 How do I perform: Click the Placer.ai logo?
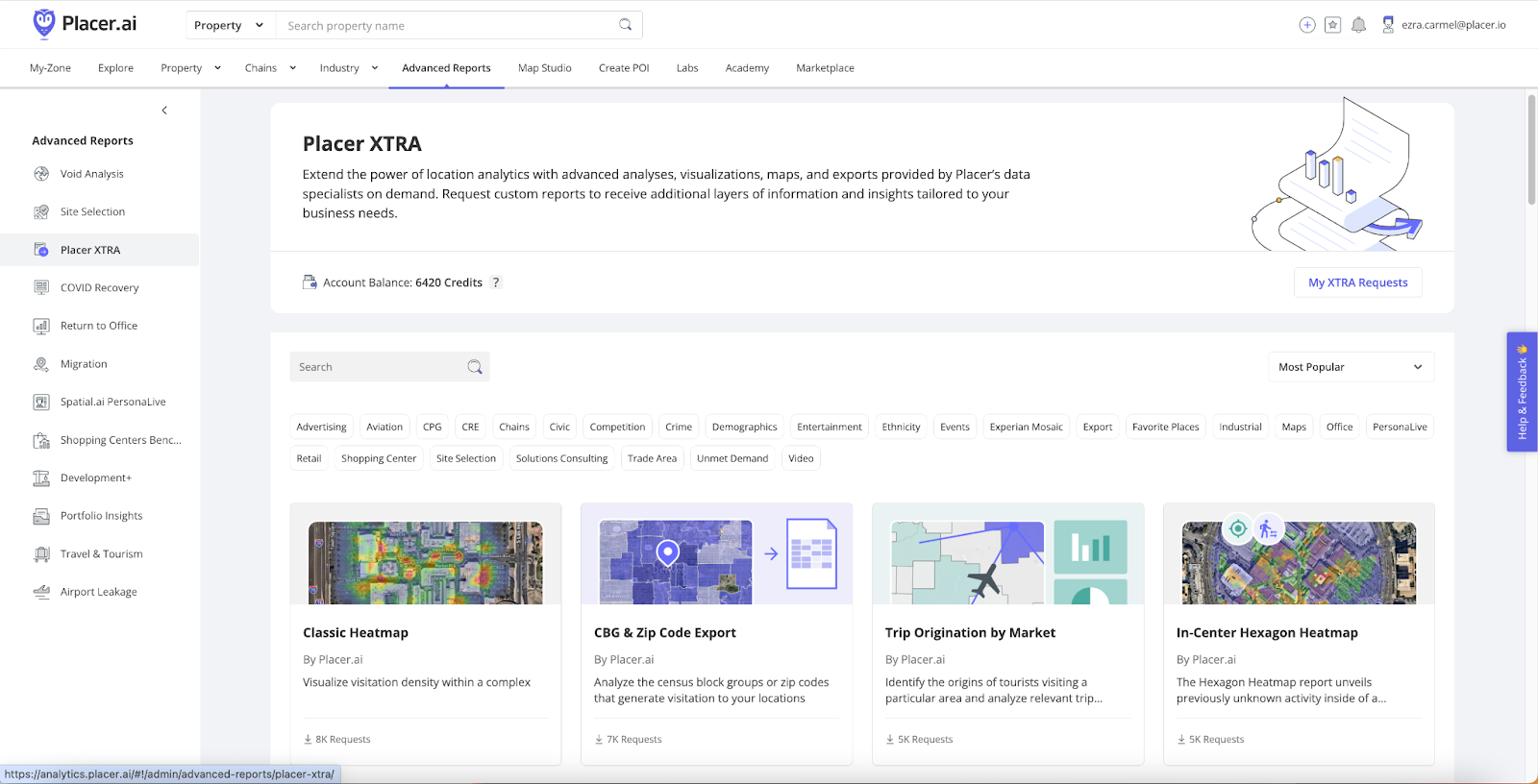coord(85,24)
